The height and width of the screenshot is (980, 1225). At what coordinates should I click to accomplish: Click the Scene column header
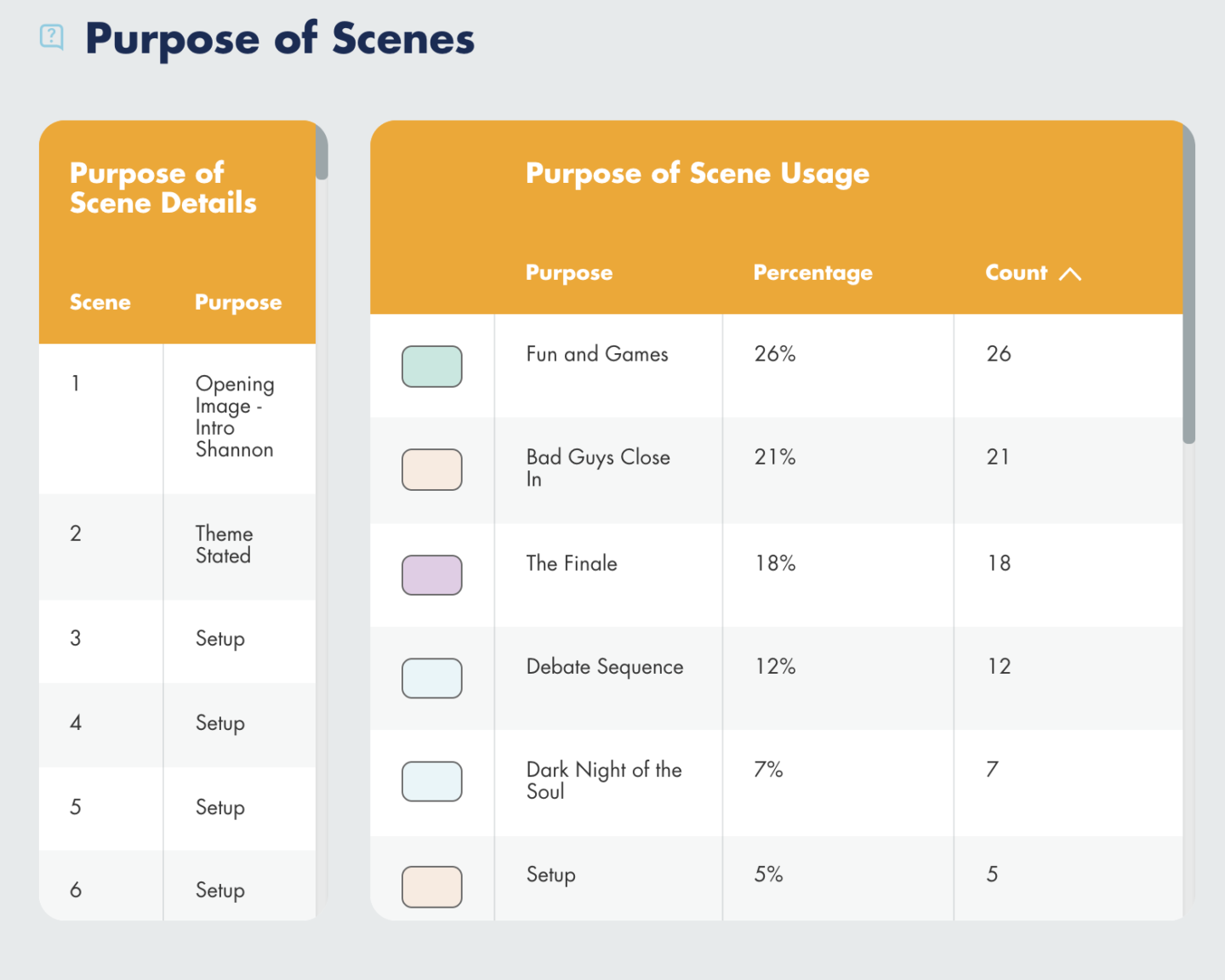(x=100, y=302)
